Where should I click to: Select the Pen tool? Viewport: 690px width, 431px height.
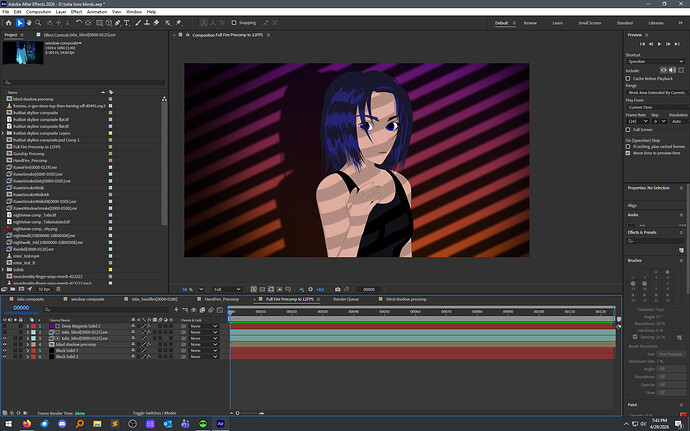pos(117,23)
